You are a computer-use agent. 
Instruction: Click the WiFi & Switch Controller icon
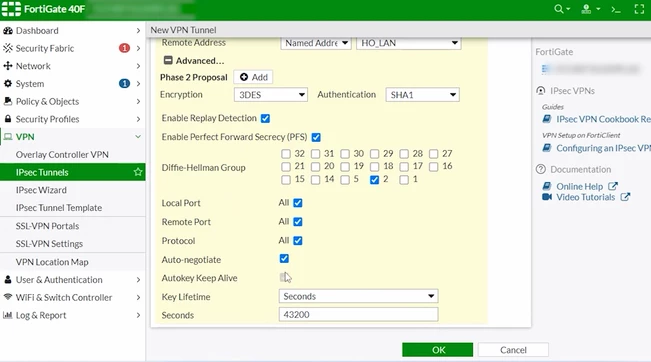[x=8, y=297]
